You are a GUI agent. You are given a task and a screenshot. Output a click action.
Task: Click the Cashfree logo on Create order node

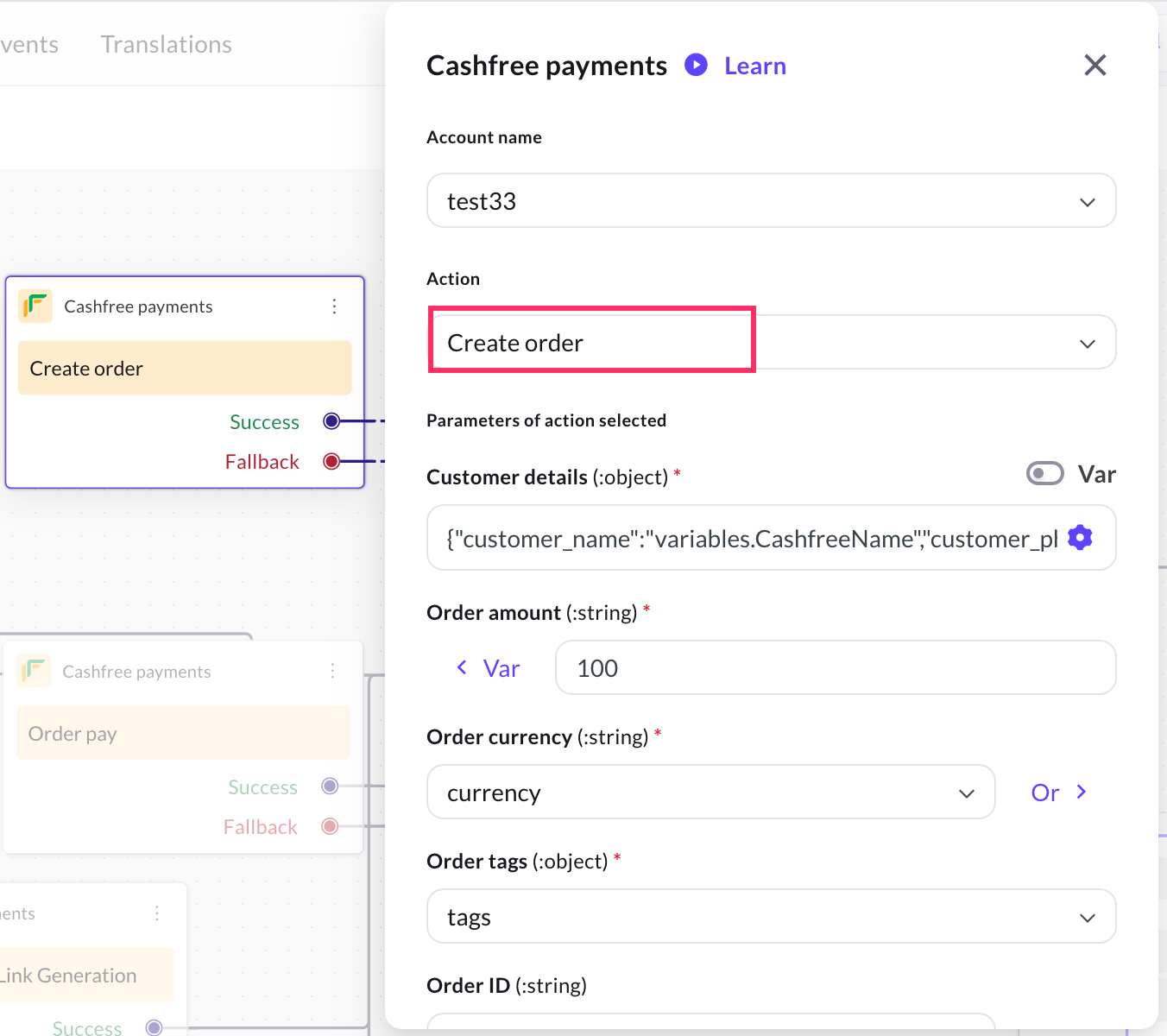35,306
